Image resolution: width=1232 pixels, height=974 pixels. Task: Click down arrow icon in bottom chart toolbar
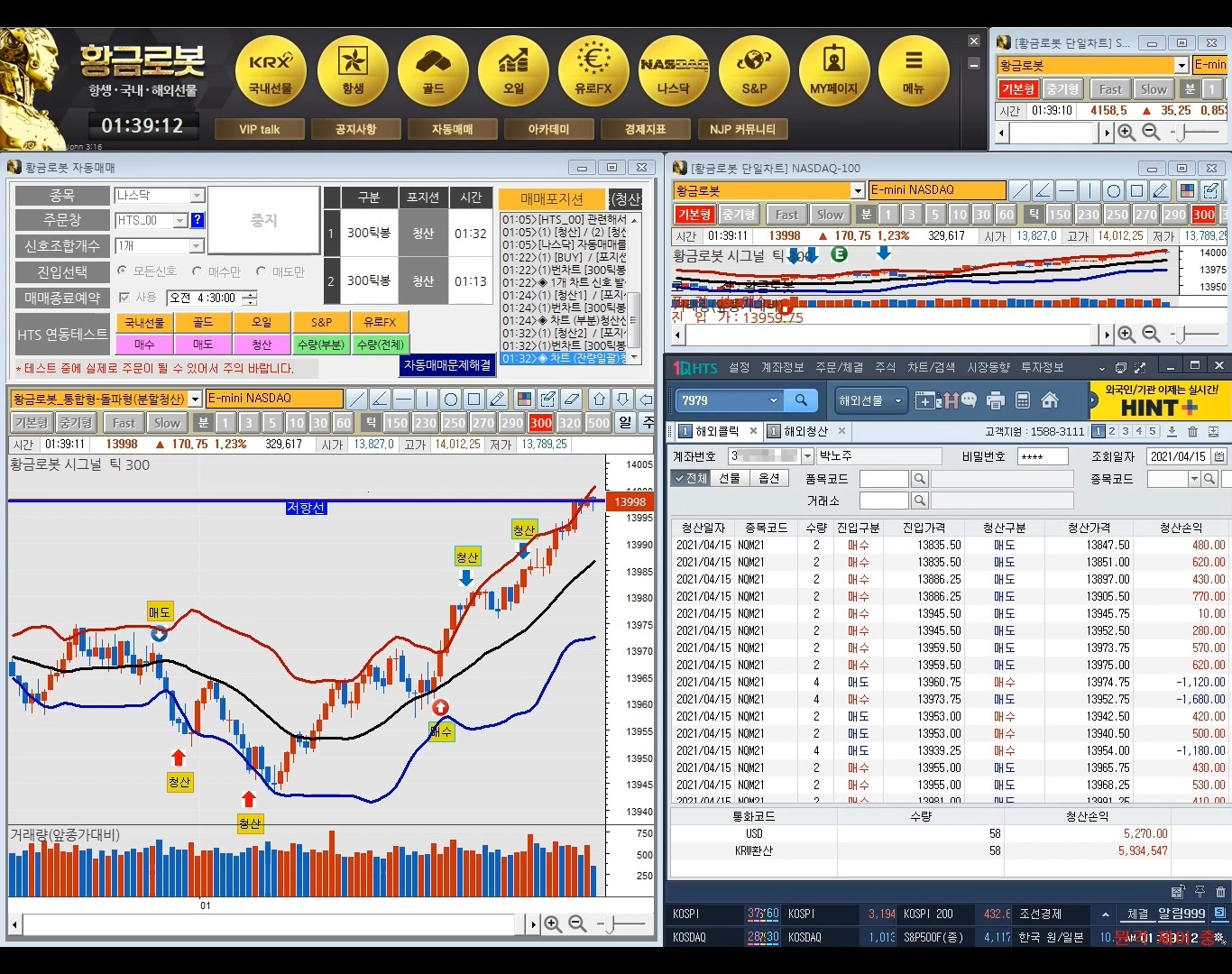point(622,399)
